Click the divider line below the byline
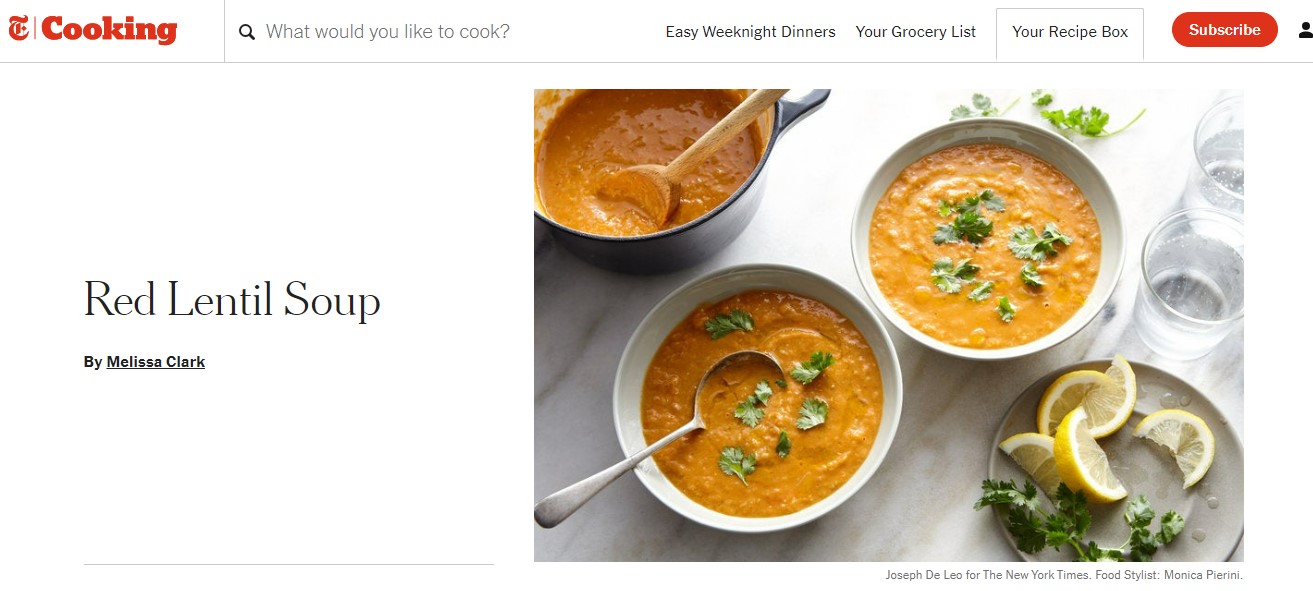 [x=289, y=564]
